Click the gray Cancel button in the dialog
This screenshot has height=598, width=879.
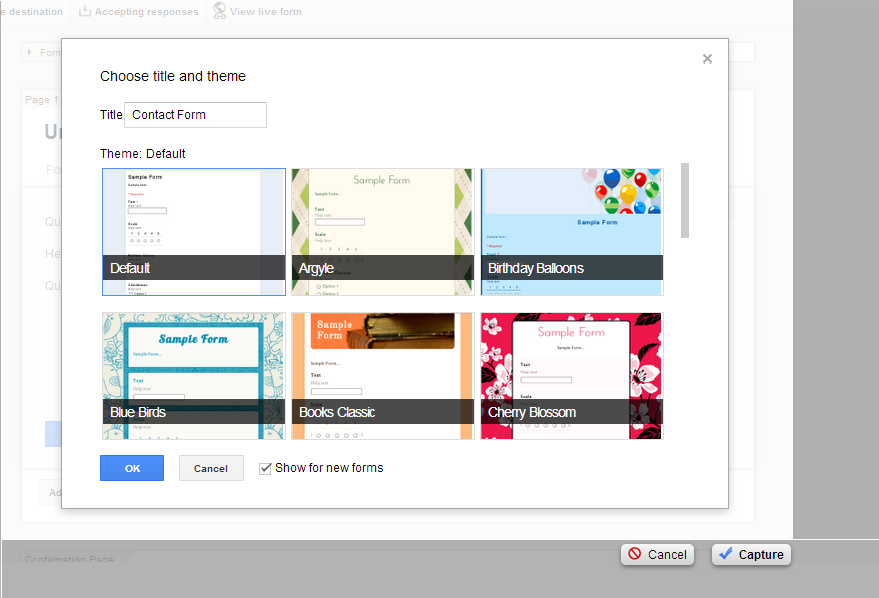(211, 468)
